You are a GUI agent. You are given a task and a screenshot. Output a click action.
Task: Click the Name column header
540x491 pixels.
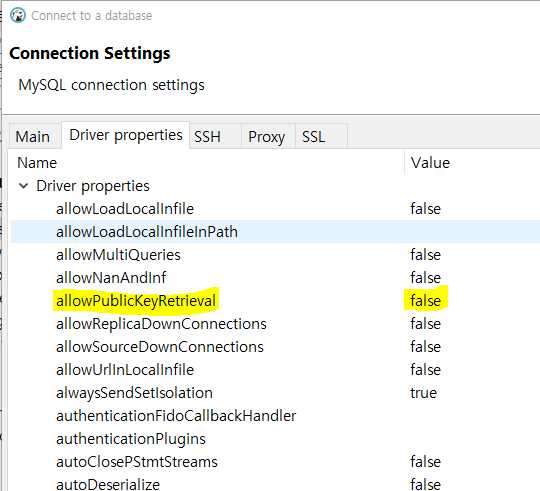click(37, 163)
